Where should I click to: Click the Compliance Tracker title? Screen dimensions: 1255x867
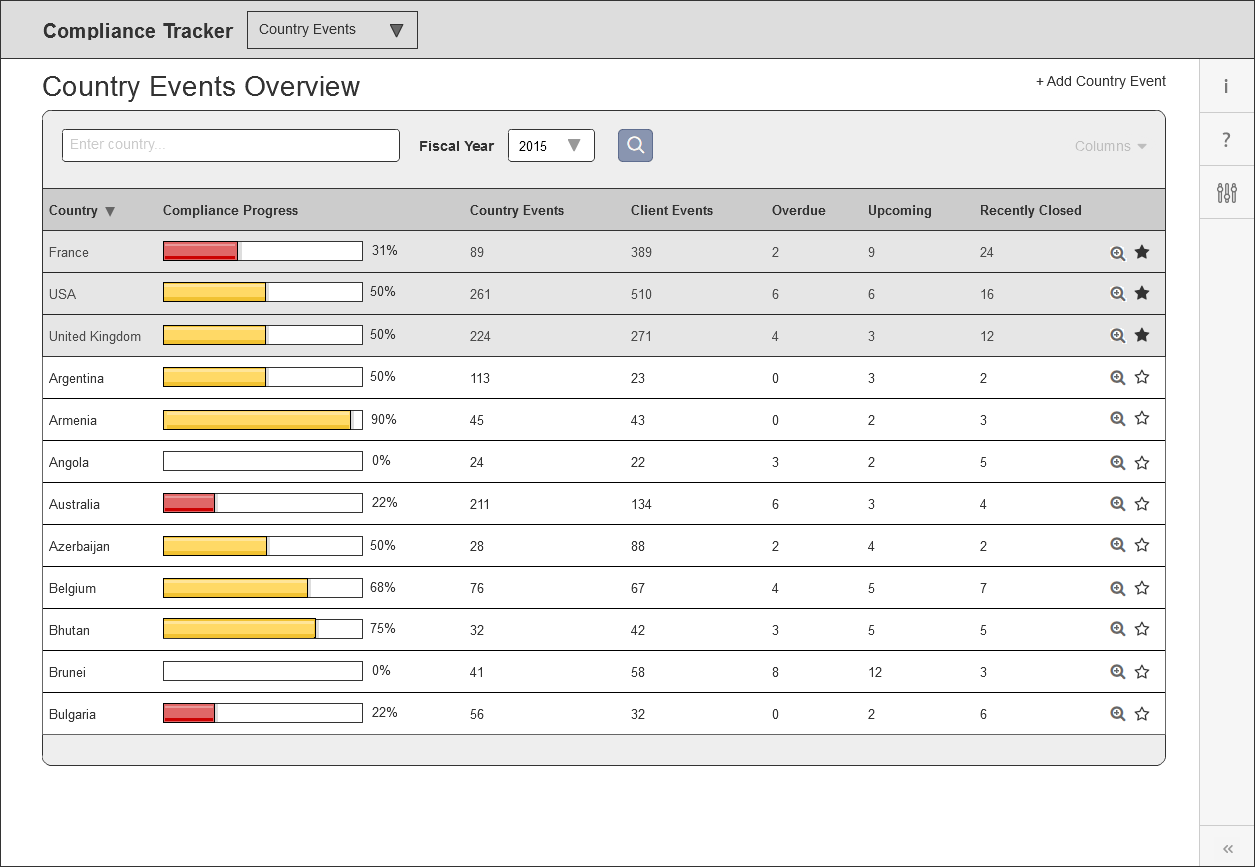[138, 31]
